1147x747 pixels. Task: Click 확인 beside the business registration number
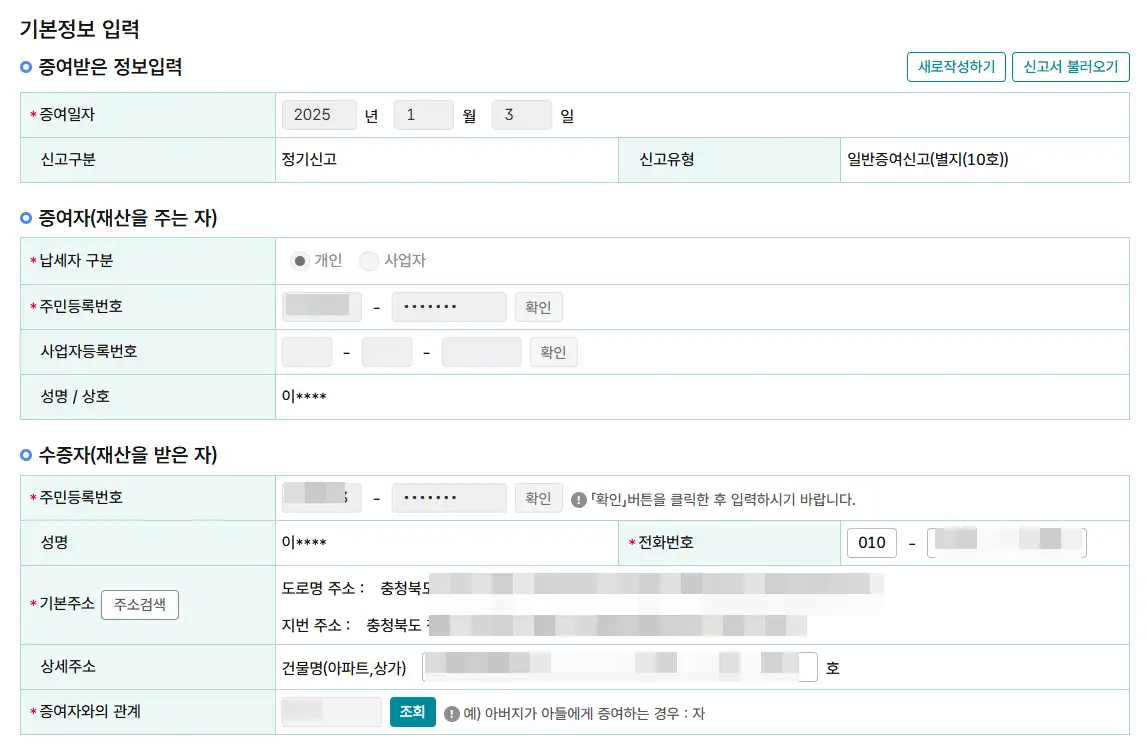pos(553,351)
